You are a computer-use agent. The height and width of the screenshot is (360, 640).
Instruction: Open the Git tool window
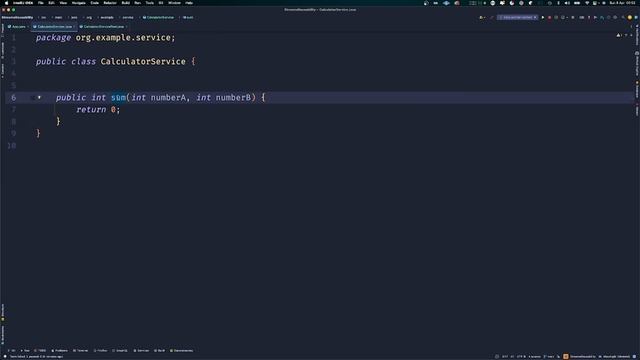(x=12, y=351)
